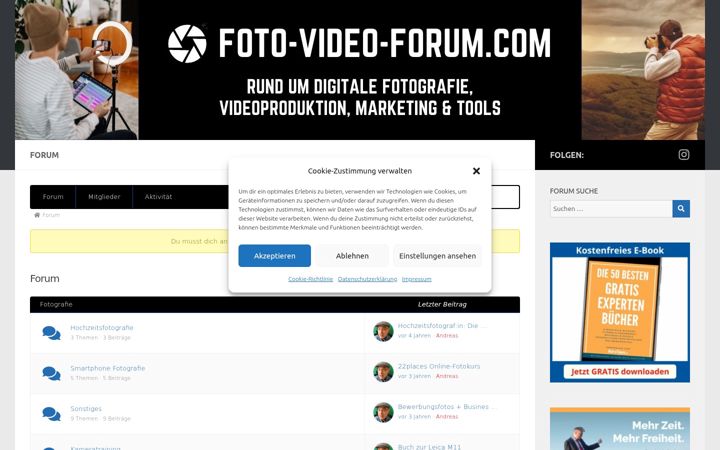Close the cookie consent dialog
The width and height of the screenshot is (720, 450).
(476, 171)
